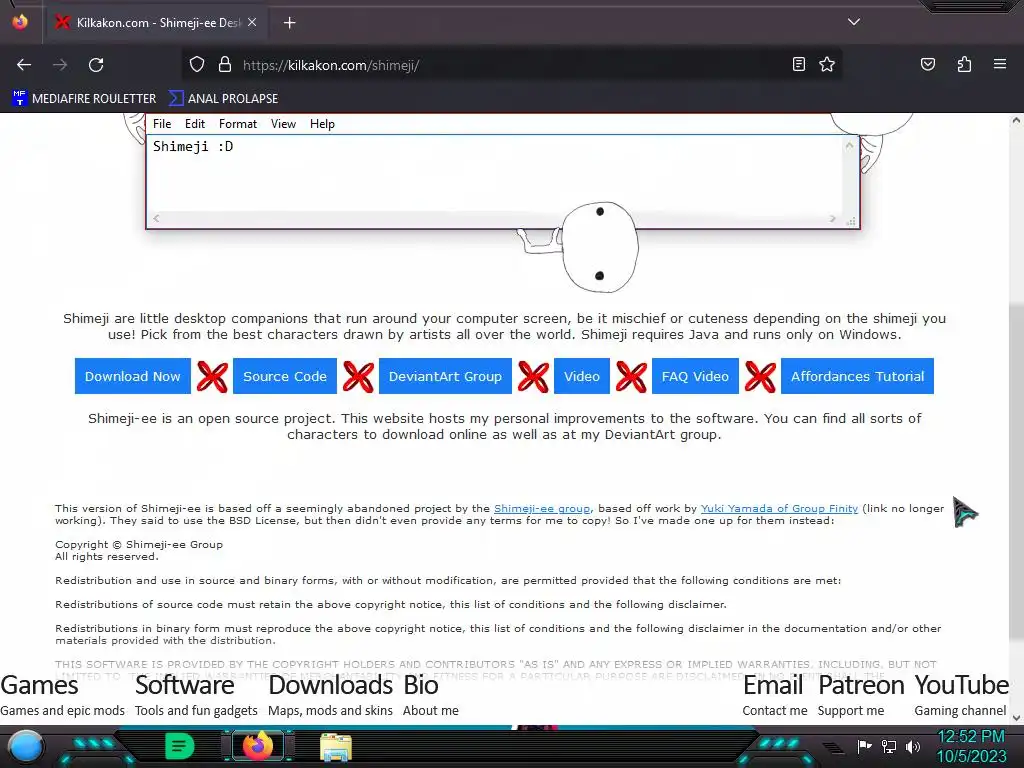The width and height of the screenshot is (1024, 768).
Task: View site security padlock info
Action: pyautogui.click(x=225, y=65)
